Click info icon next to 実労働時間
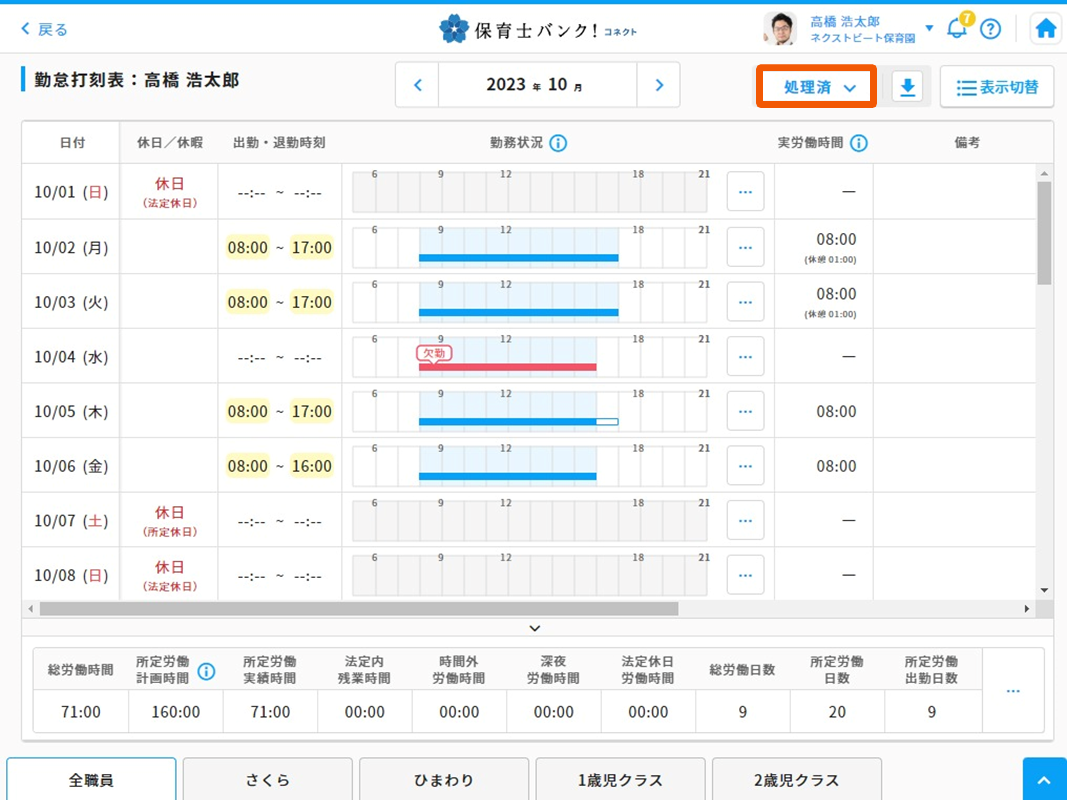Viewport: 1067px width, 800px height. (x=858, y=143)
